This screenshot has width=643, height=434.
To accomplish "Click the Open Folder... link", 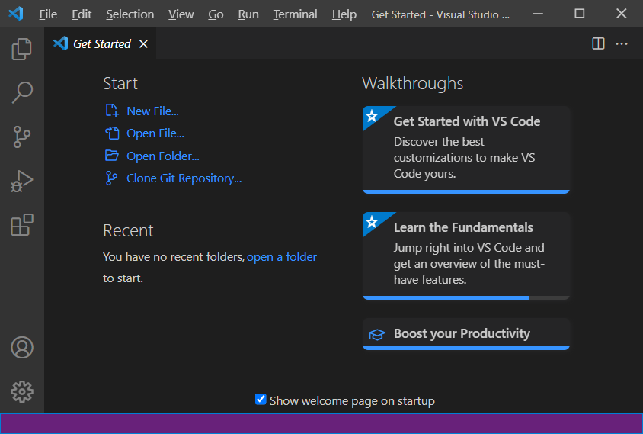I will pos(163,156).
